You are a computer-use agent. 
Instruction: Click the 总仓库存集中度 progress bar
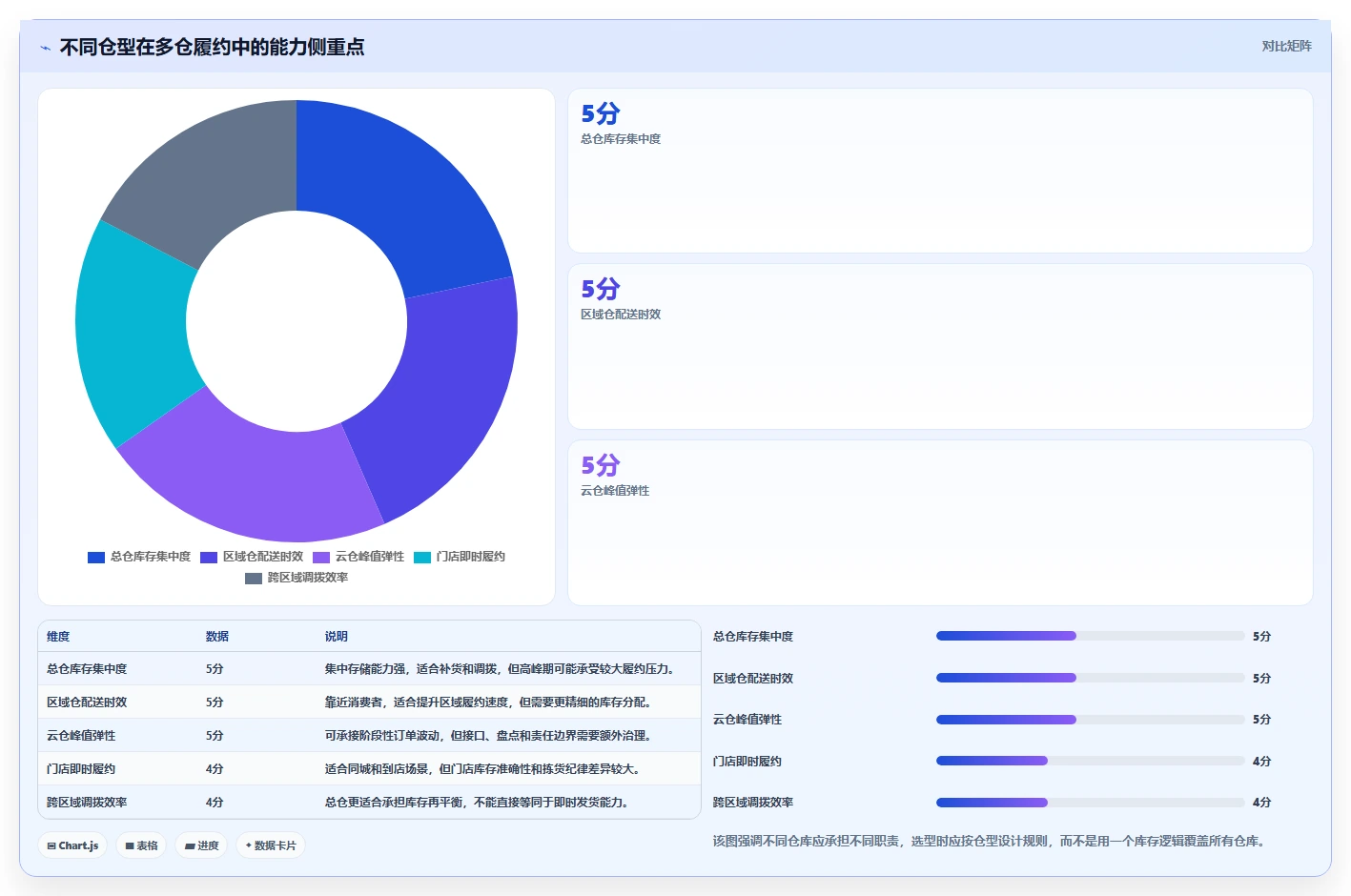coord(1090,636)
